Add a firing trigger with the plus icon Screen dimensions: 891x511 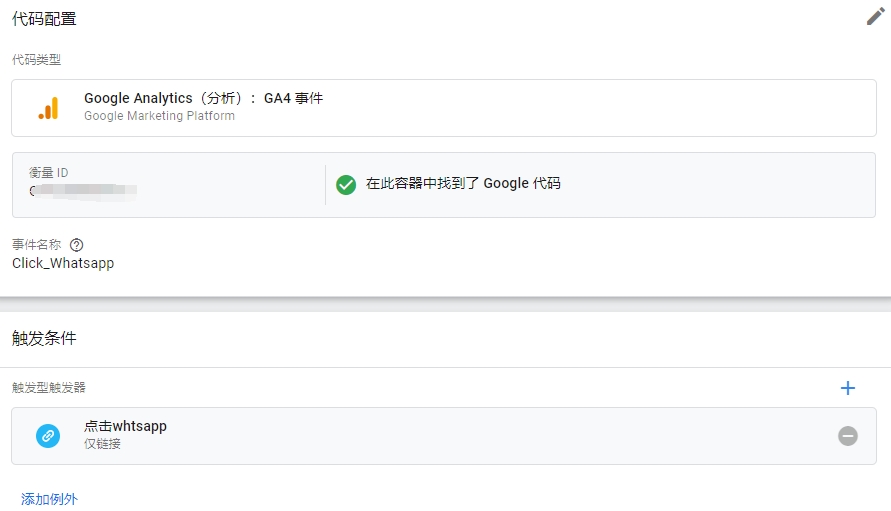(847, 388)
